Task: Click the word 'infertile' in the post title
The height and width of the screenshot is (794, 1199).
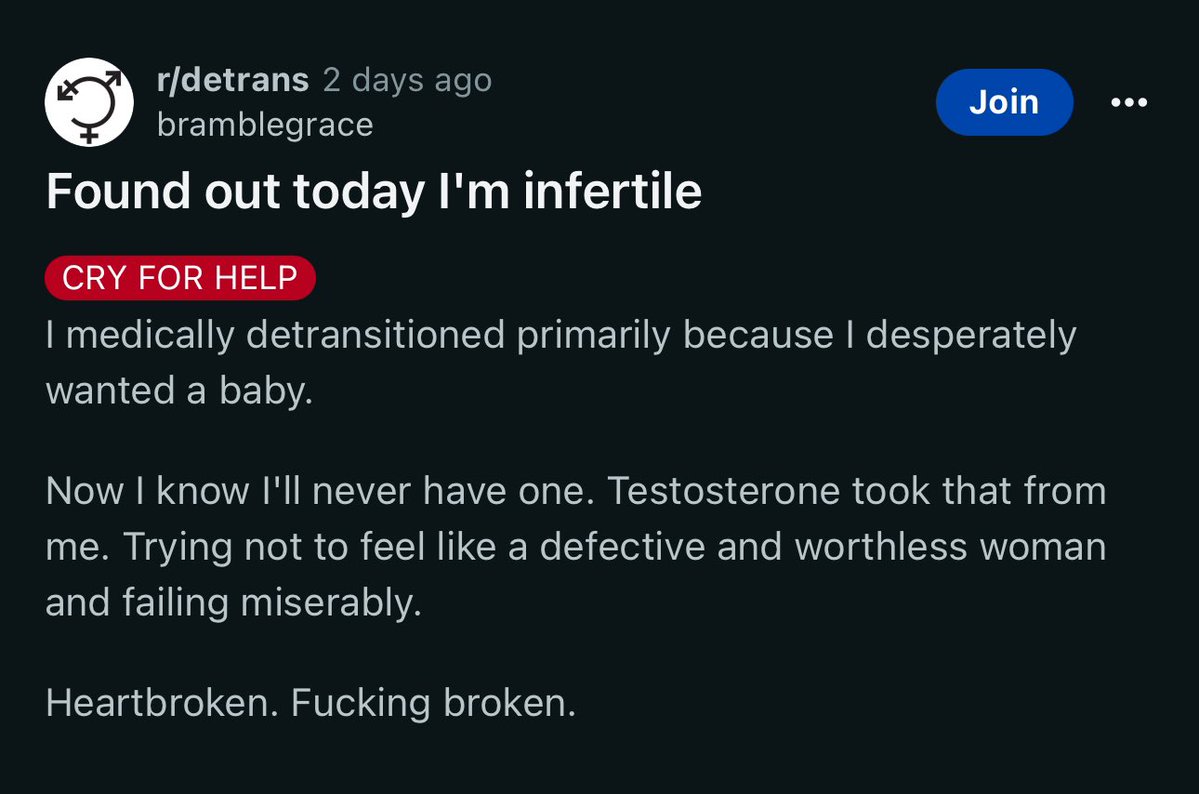Action: pyautogui.click(x=612, y=191)
